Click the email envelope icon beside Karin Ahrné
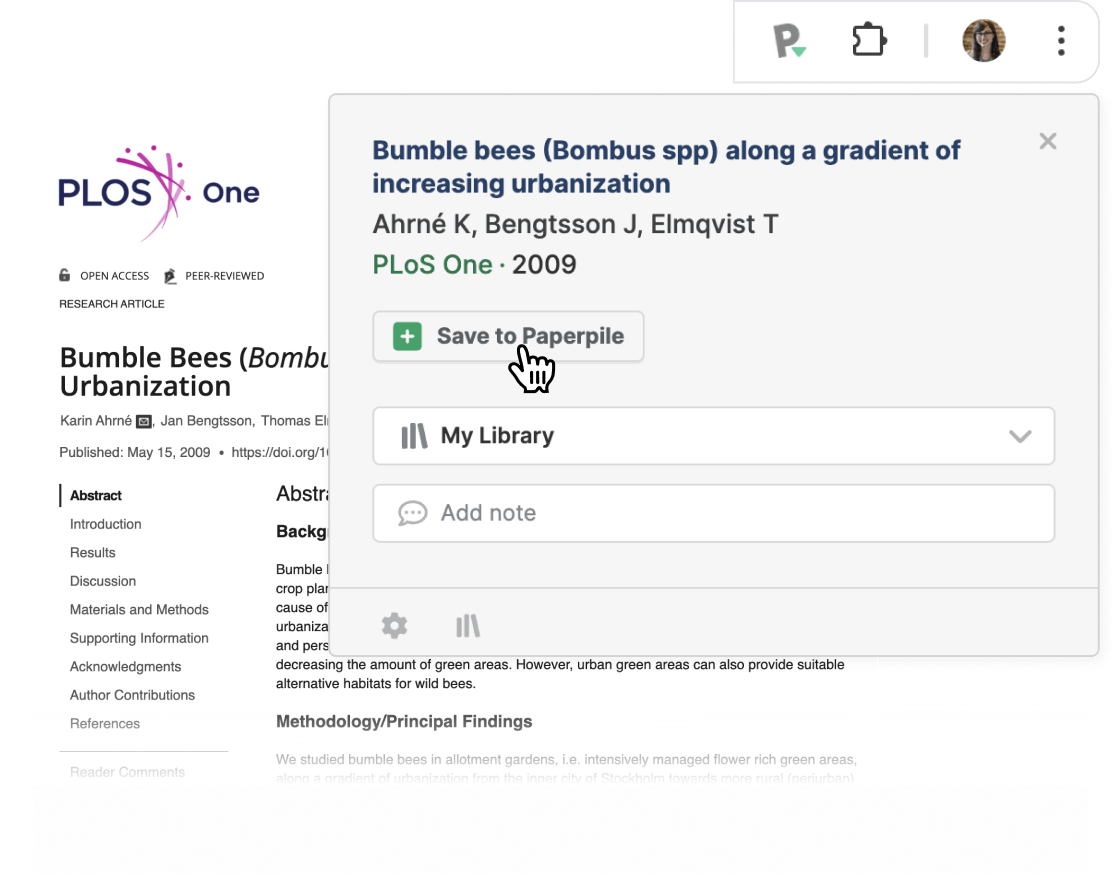 click(x=144, y=422)
